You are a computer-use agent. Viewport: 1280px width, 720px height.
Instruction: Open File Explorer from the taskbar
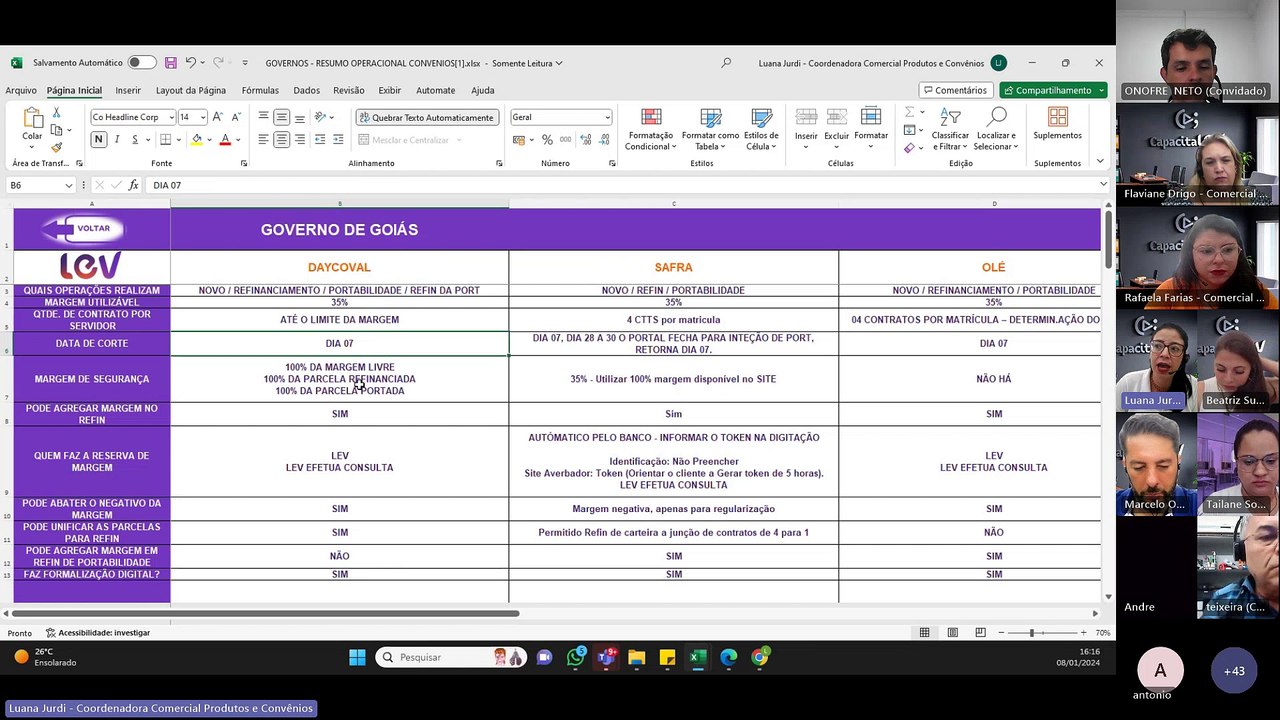[x=636, y=657]
